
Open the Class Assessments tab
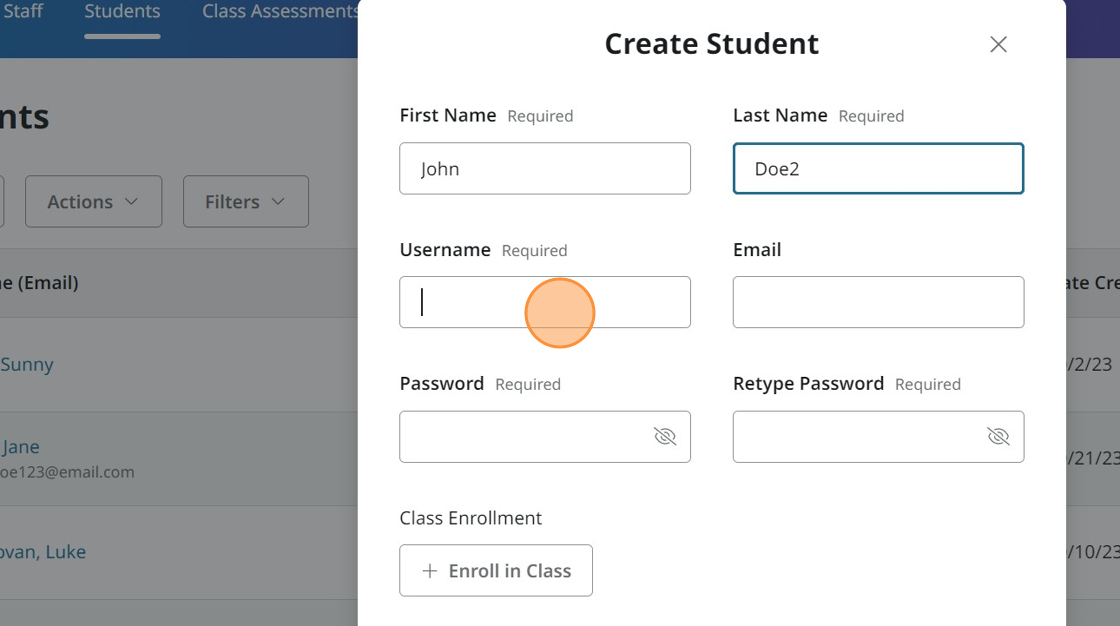[280, 13]
